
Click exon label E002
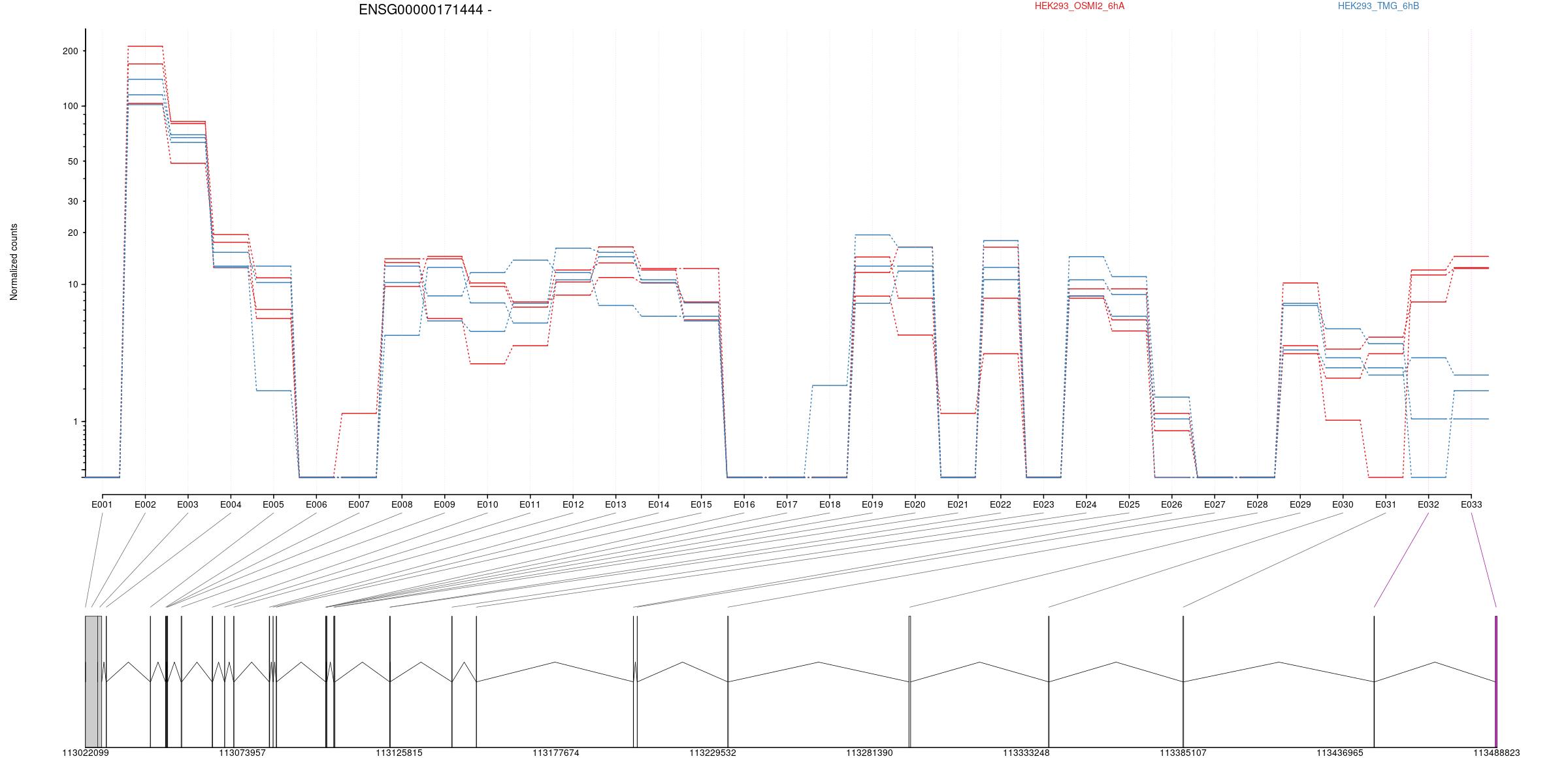(x=145, y=504)
